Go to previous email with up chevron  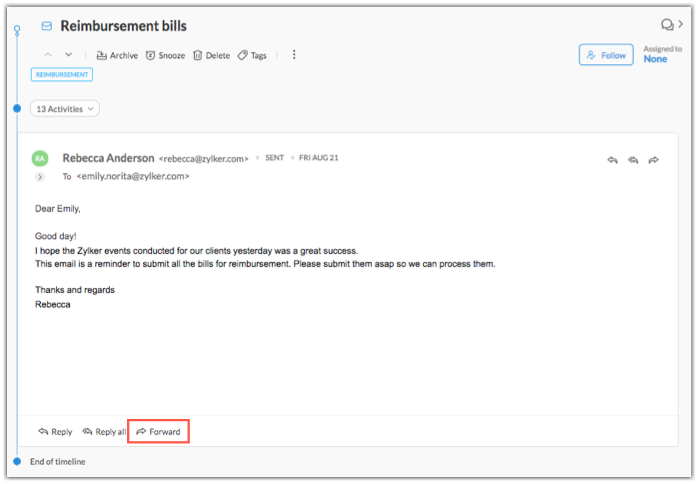coord(48,55)
